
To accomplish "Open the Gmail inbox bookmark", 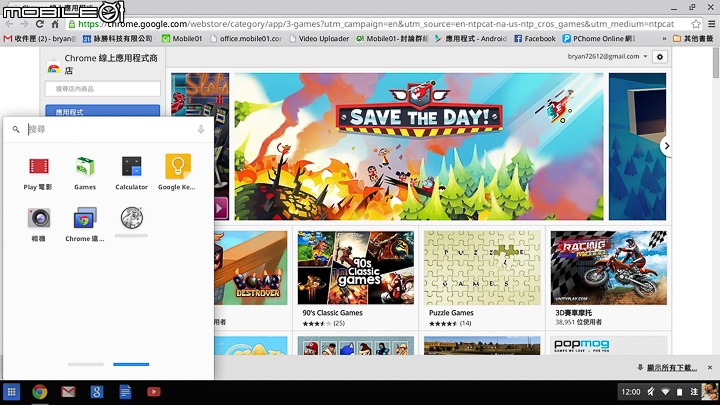I will 39,39.
